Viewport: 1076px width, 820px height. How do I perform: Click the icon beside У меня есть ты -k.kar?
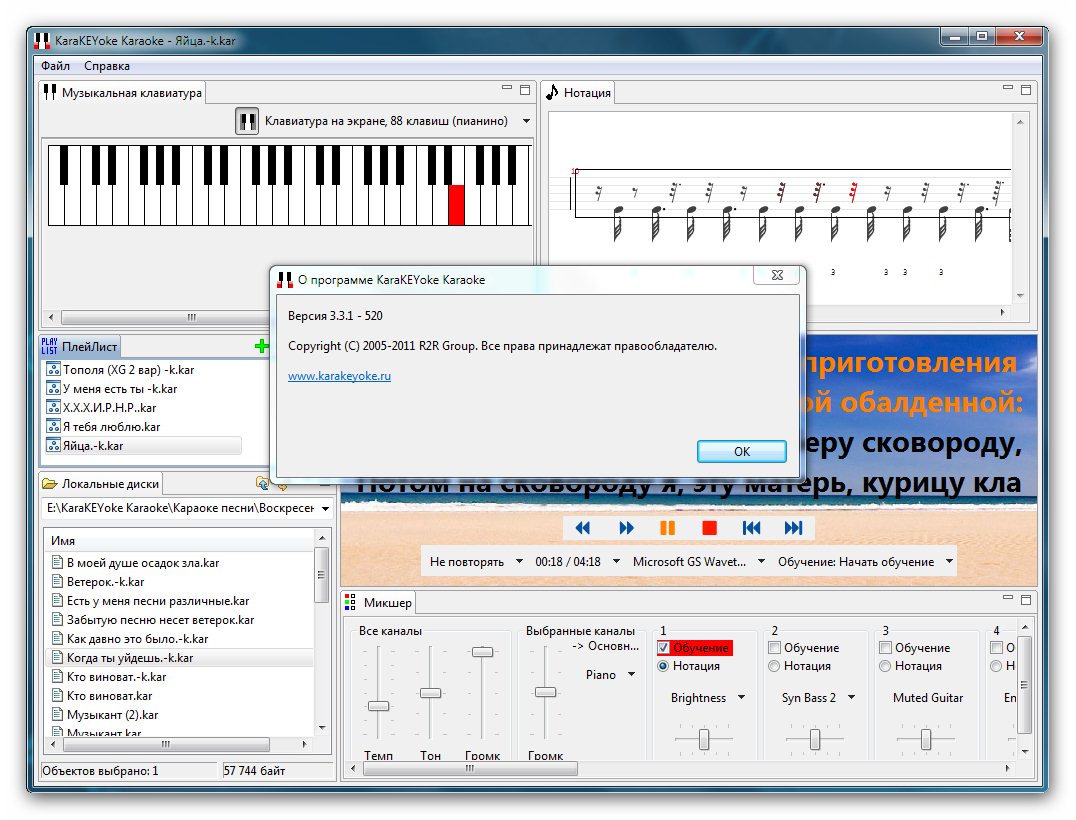coord(53,388)
